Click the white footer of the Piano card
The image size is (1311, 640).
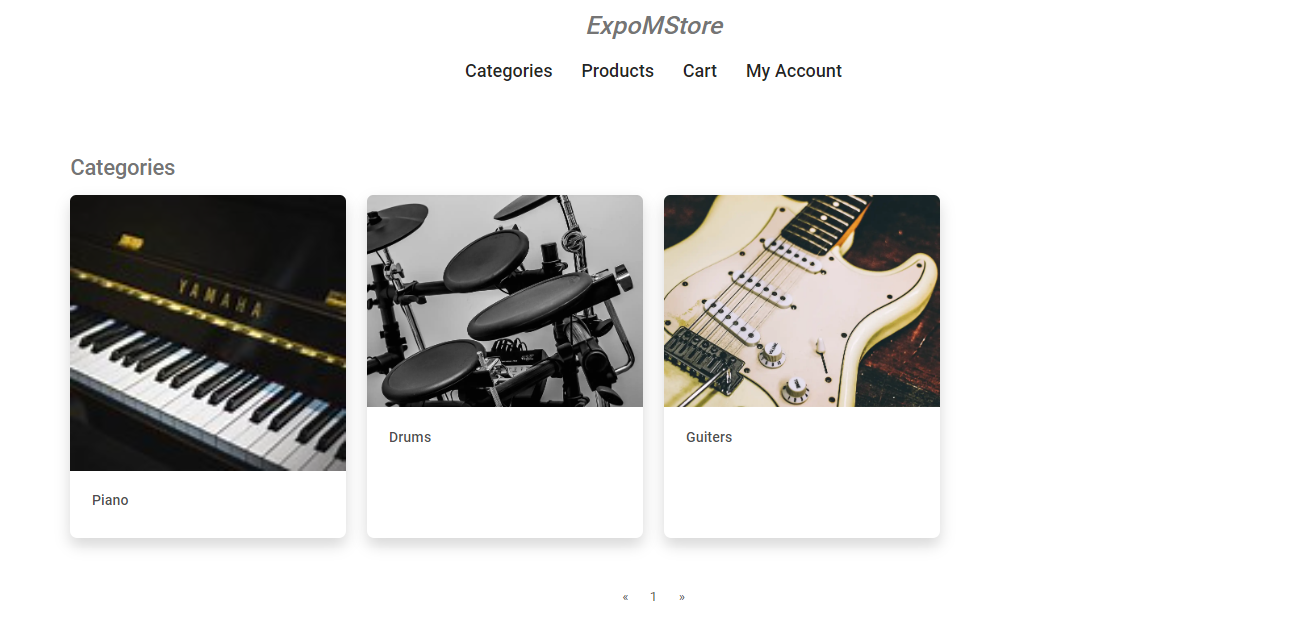[208, 504]
